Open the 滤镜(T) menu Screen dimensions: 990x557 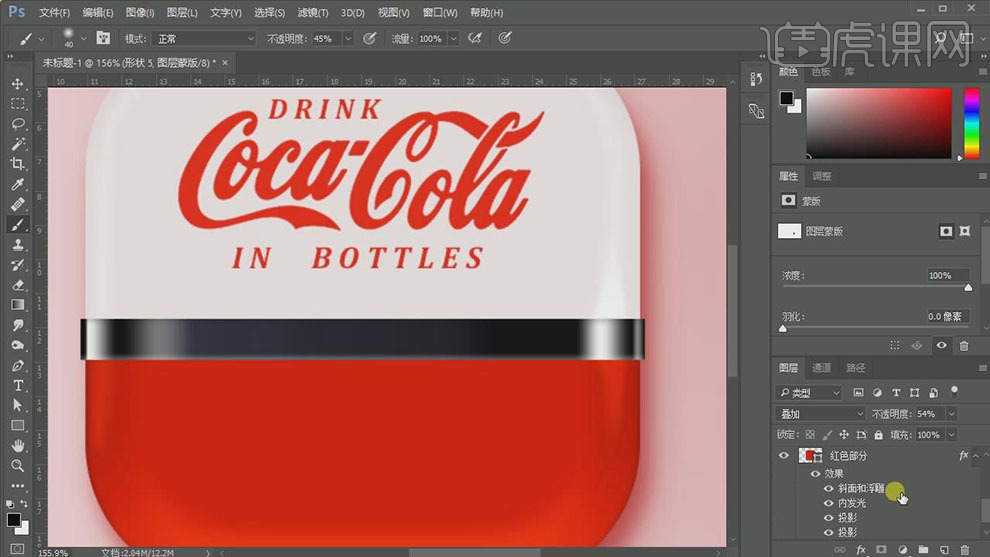click(x=313, y=13)
